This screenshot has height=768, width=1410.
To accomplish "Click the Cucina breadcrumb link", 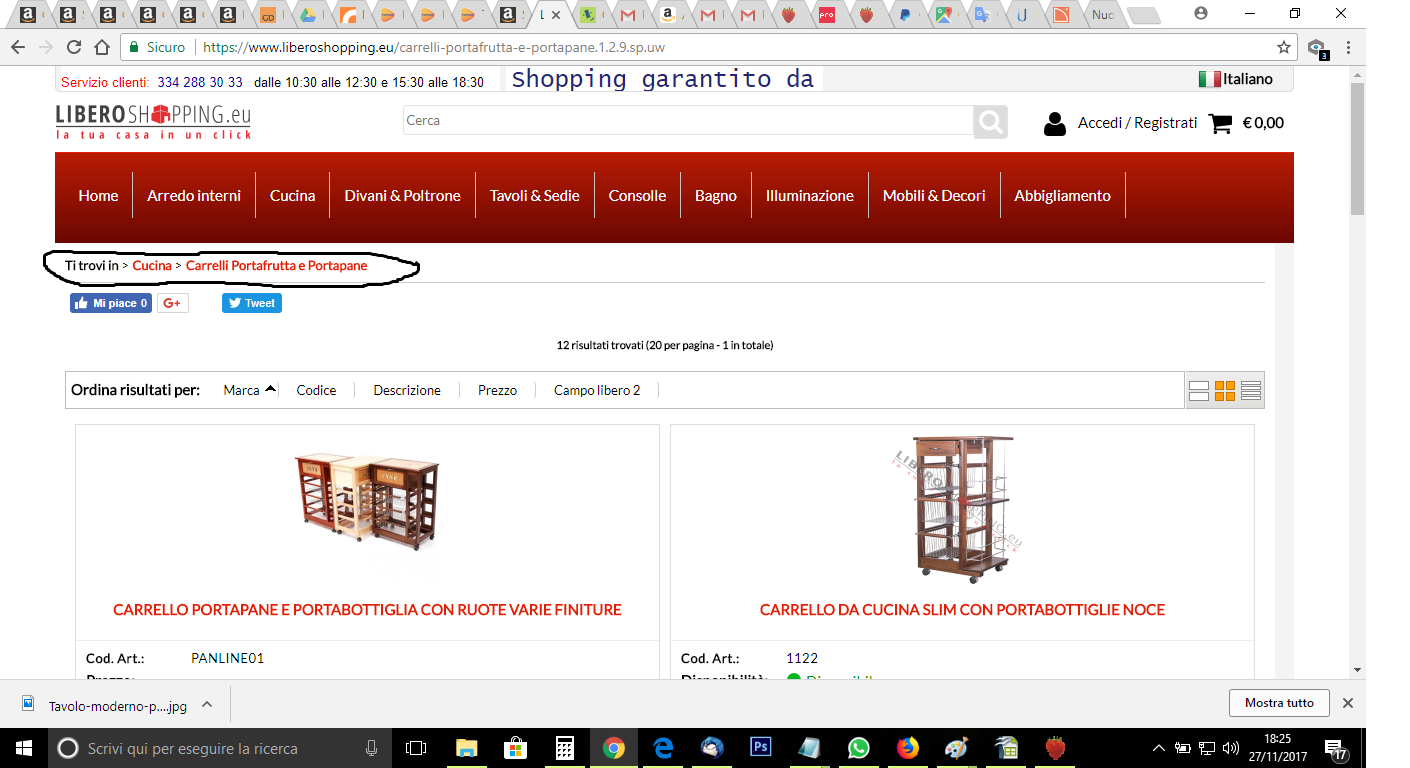I will click(152, 266).
